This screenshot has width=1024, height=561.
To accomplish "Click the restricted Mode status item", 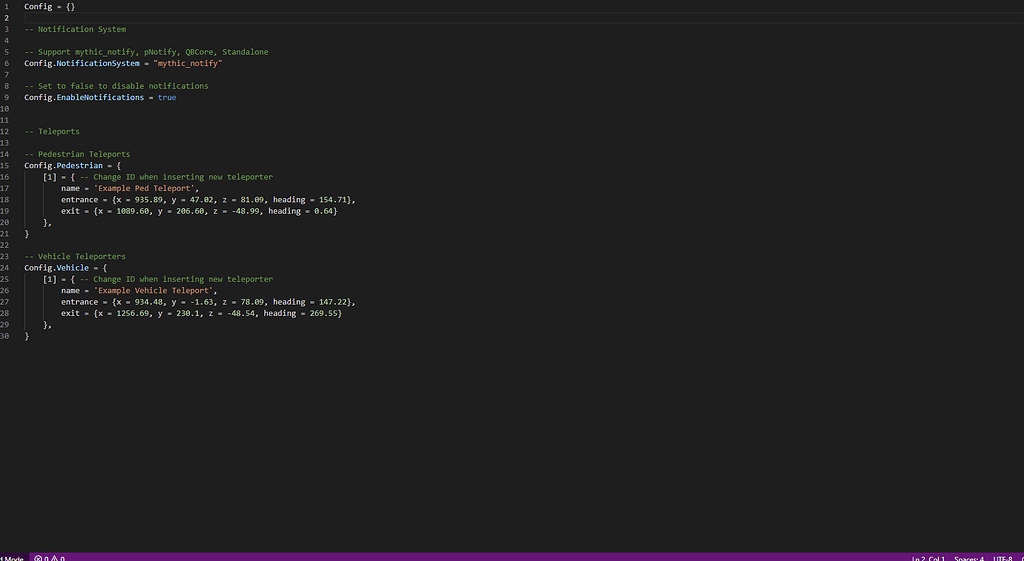I will tap(12, 558).
